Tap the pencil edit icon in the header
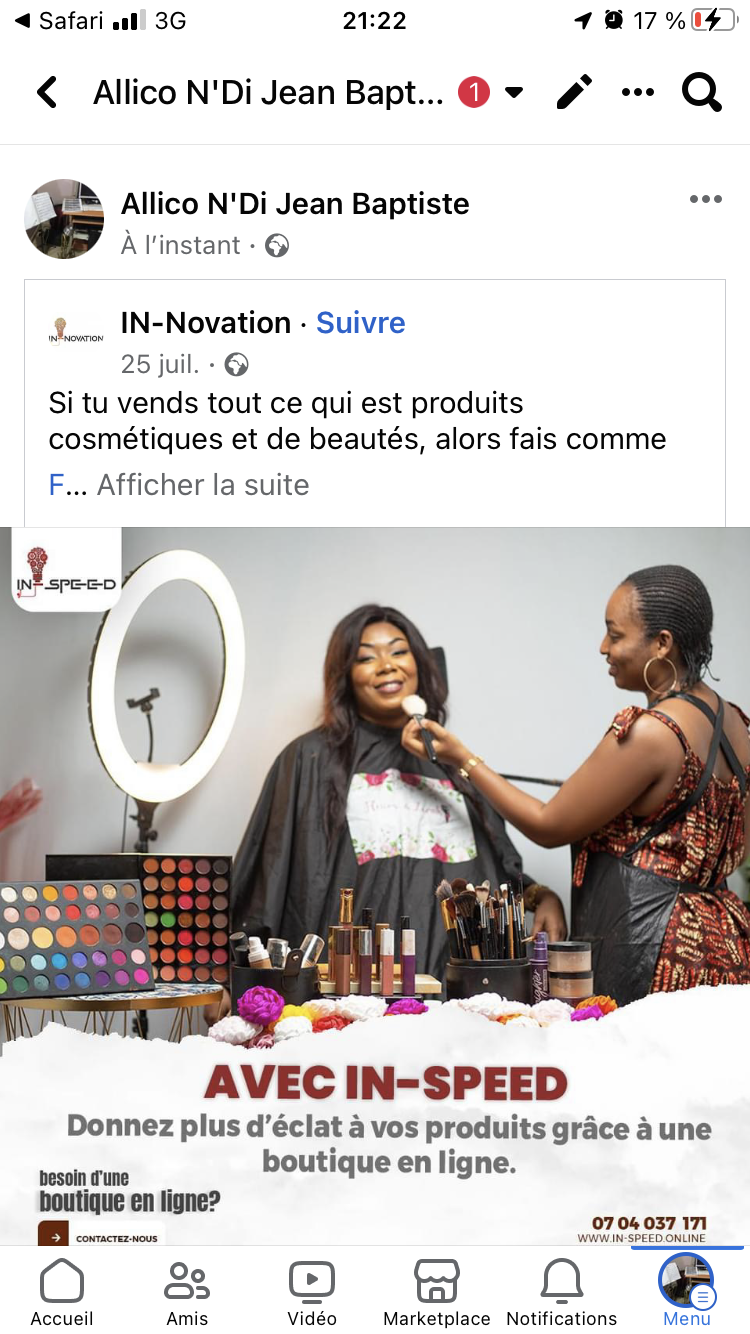Image resolution: width=750 pixels, height=1334 pixels. (574, 93)
